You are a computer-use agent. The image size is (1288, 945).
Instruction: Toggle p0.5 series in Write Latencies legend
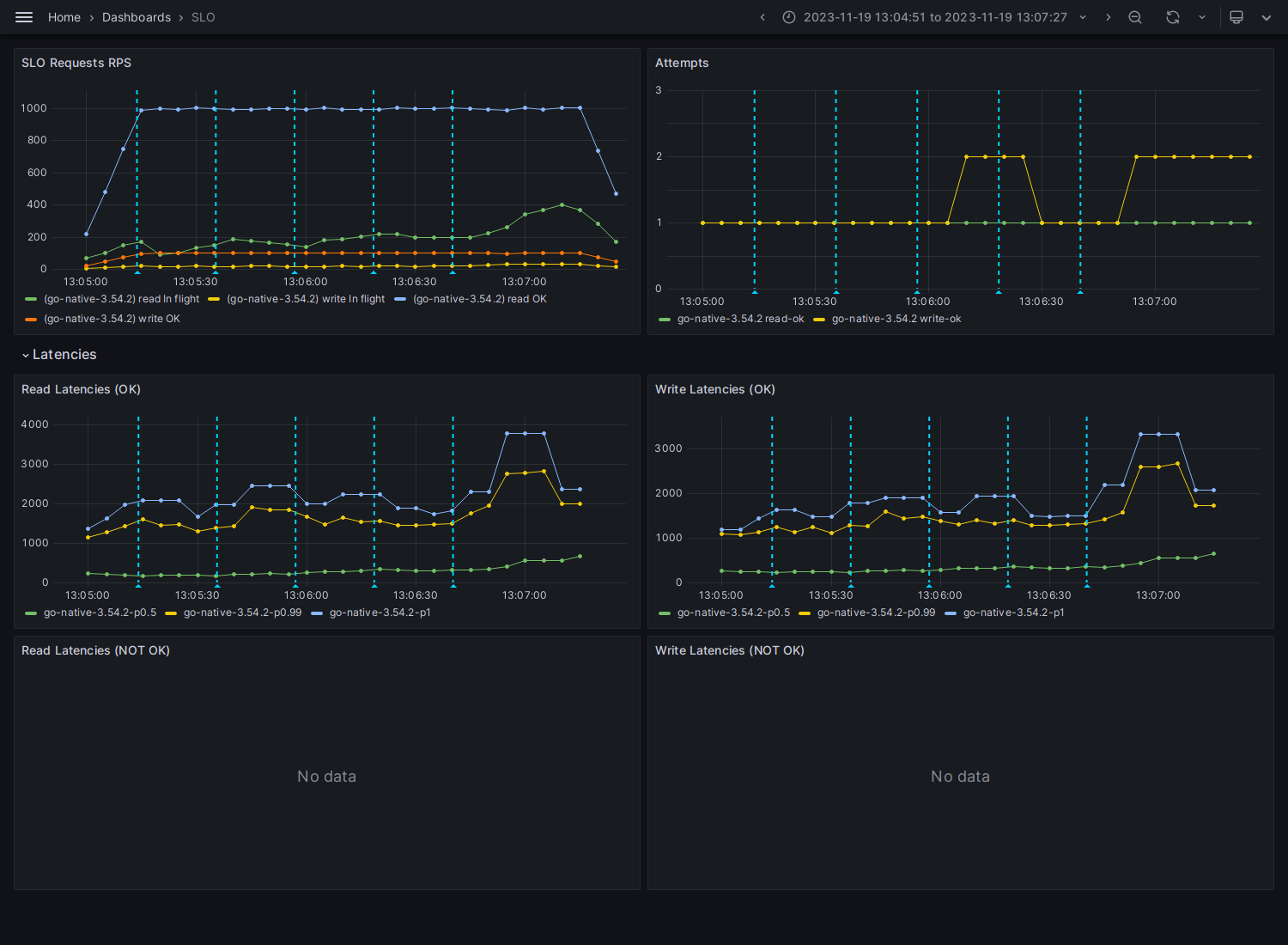pos(733,613)
